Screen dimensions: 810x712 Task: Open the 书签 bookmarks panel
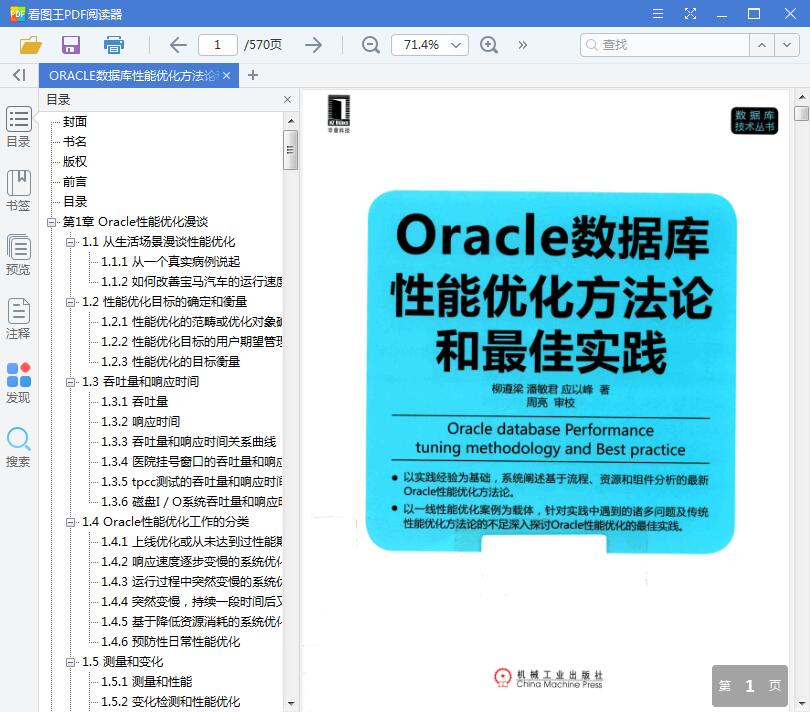click(19, 191)
